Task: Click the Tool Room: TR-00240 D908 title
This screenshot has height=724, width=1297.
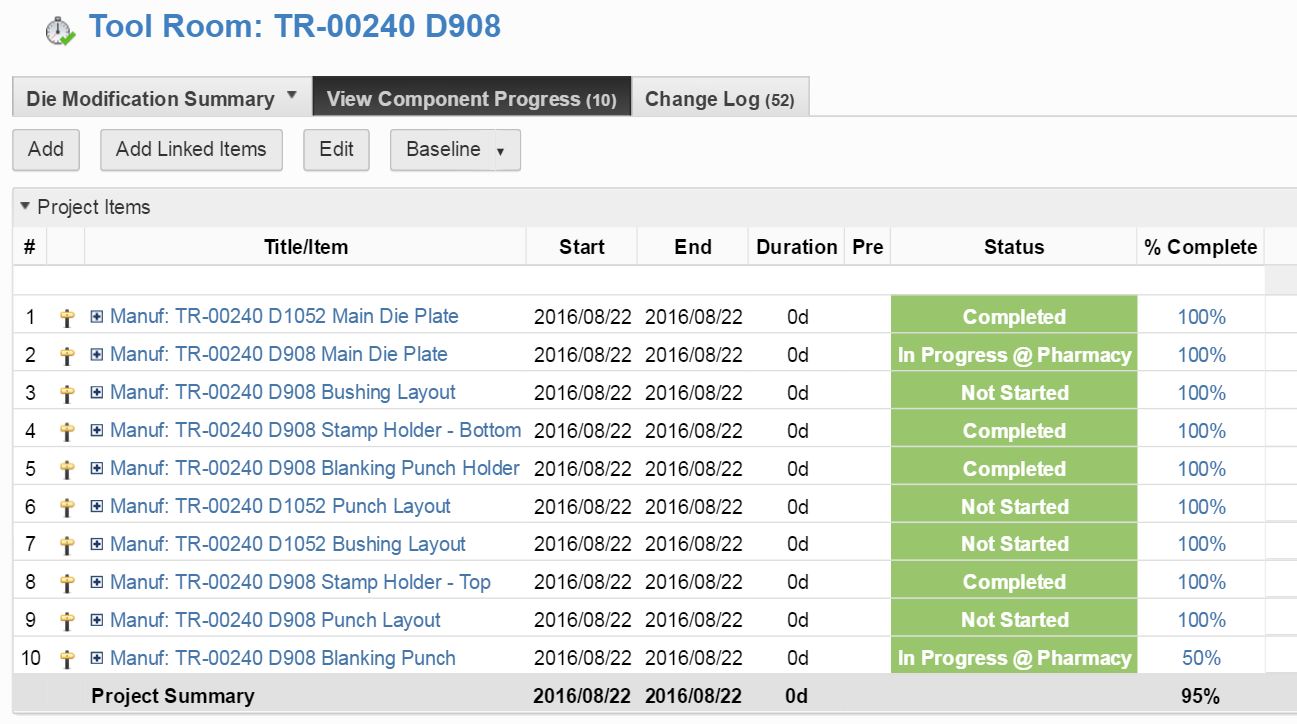Action: (x=294, y=26)
